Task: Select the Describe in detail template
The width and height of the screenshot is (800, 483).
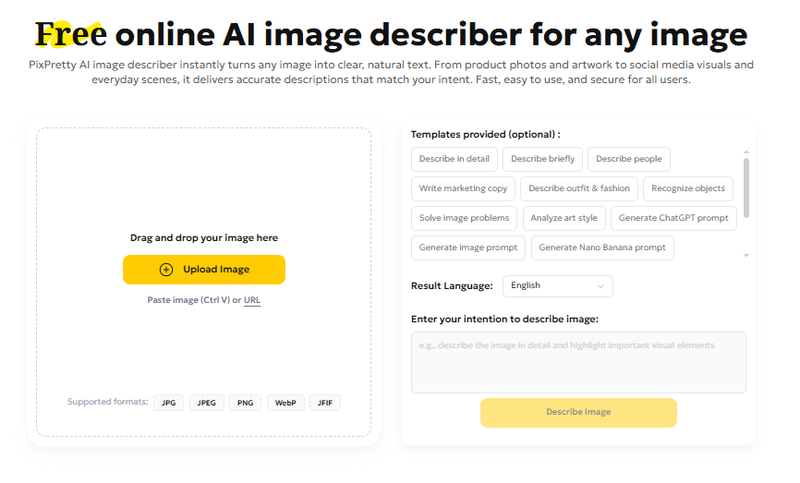Action: pyautogui.click(x=454, y=159)
